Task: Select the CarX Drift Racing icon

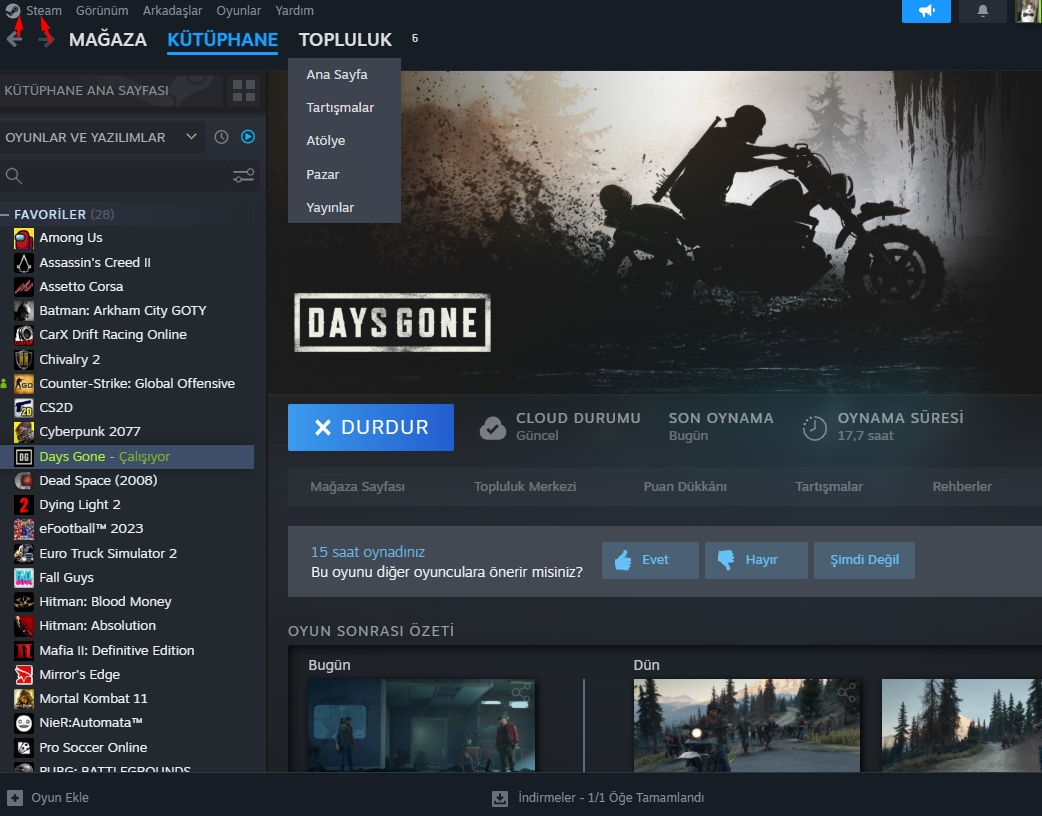Action: 24,334
